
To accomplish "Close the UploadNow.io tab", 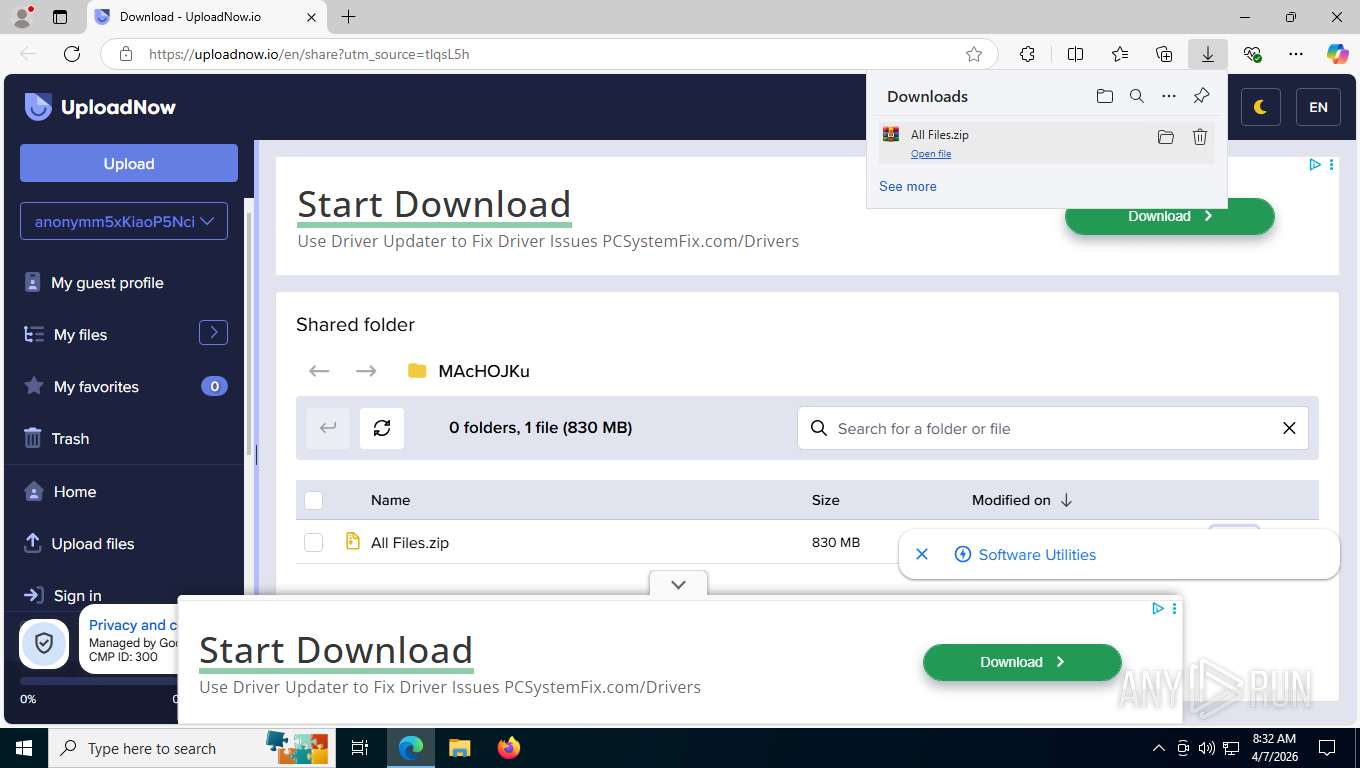I will 311,17.
